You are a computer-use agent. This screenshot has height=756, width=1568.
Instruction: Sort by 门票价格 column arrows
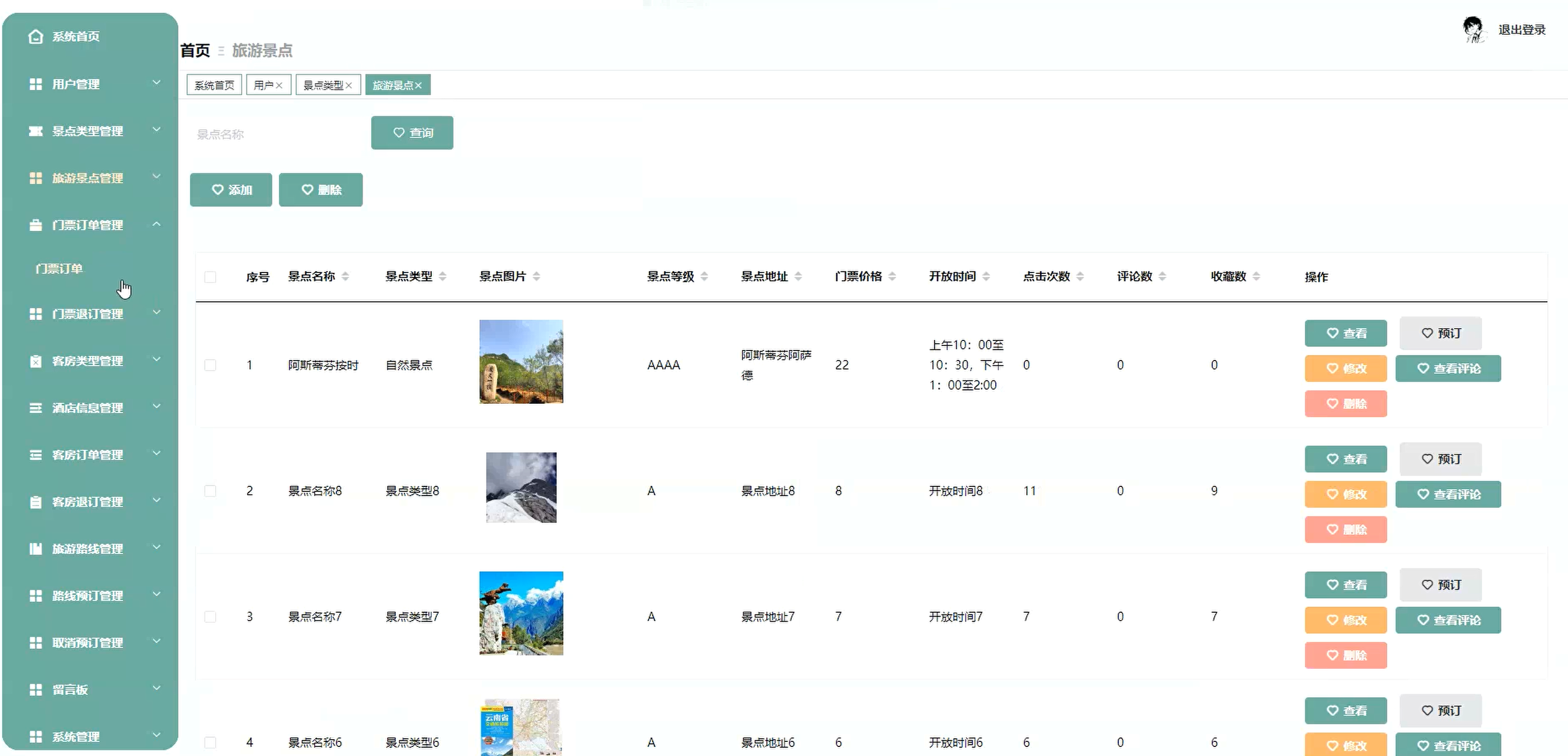(892, 276)
